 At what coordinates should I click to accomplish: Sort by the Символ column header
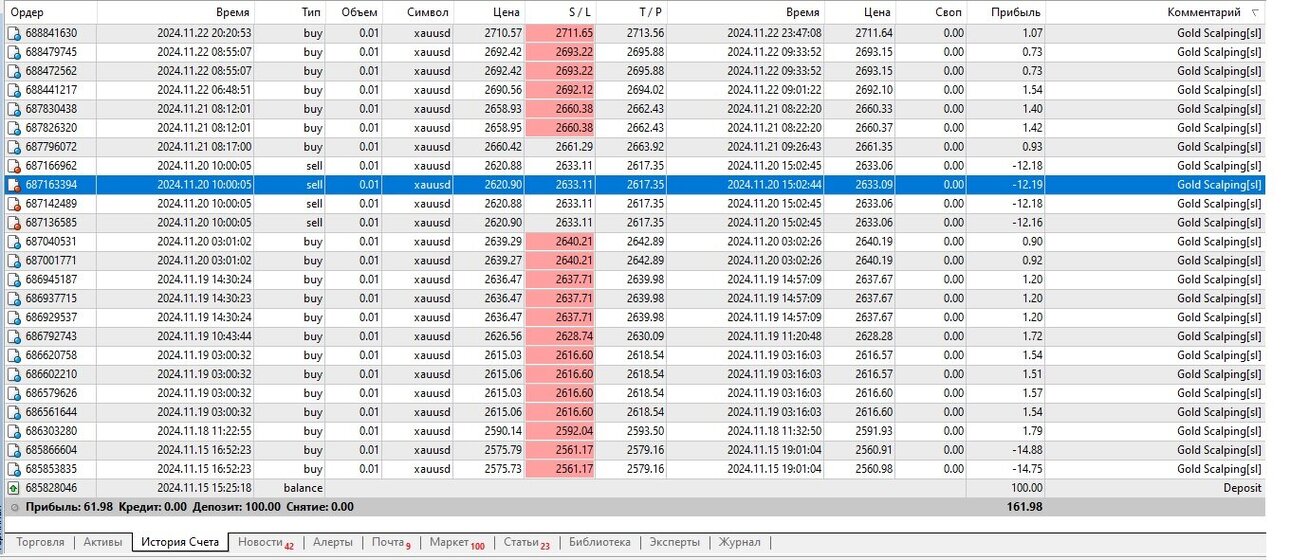419,12
